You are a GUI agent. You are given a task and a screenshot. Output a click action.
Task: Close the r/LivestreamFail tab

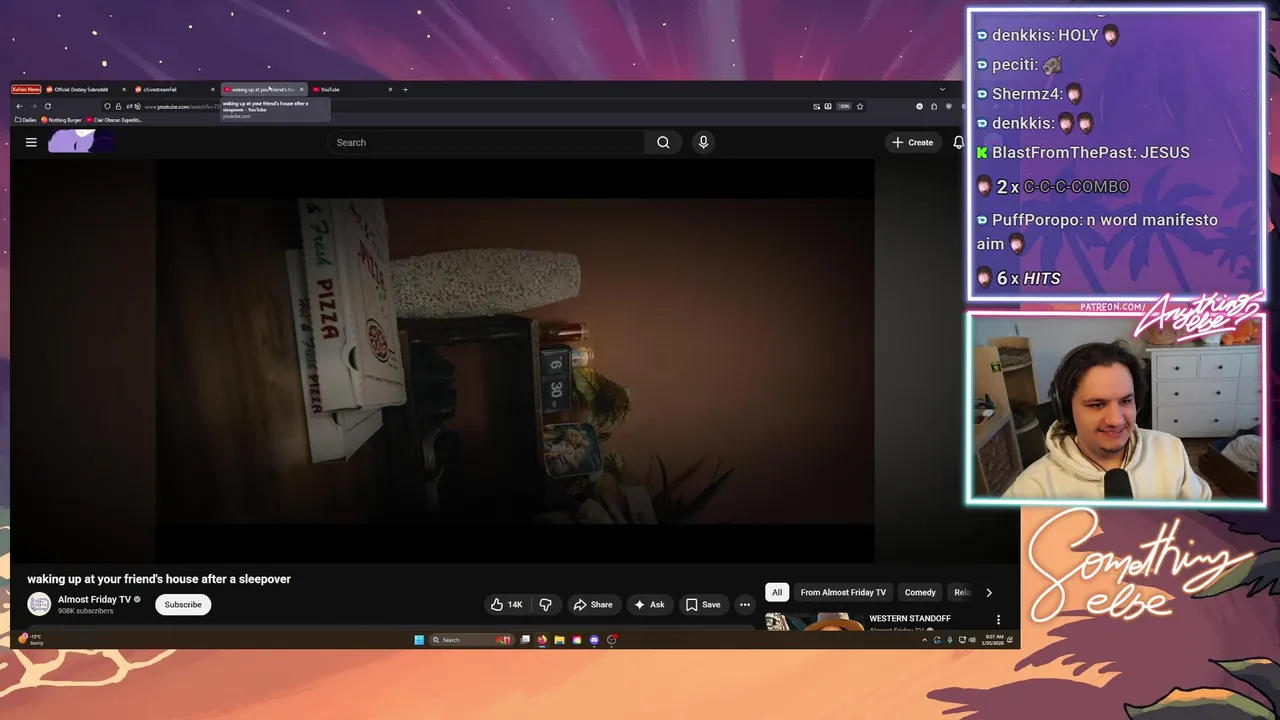pyautogui.click(x=213, y=89)
